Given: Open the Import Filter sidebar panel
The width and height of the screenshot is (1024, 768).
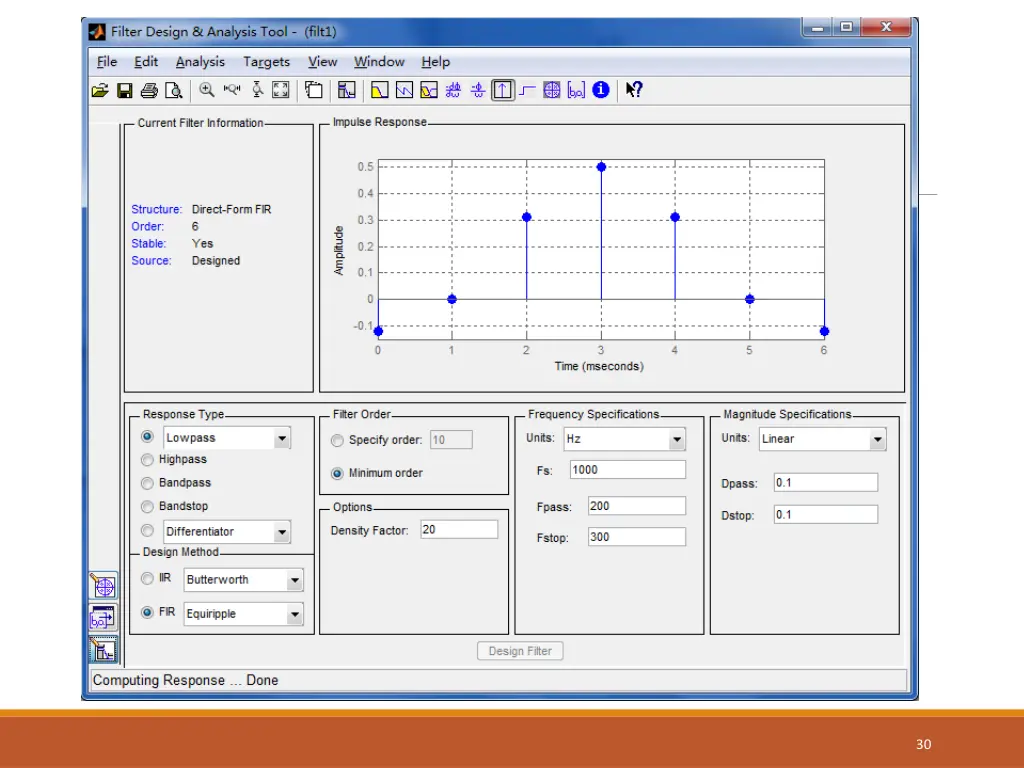Looking at the screenshot, I should click(103, 617).
